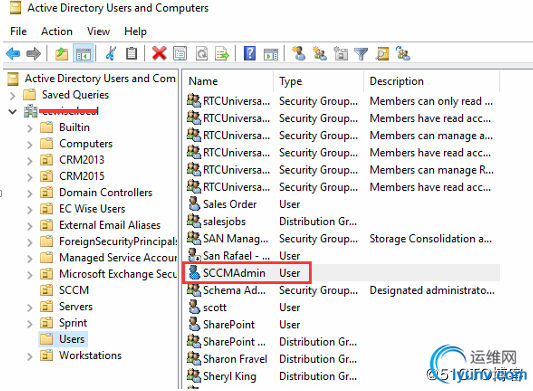
Task: Click the Add to group toolbar icon
Action: tap(403, 53)
